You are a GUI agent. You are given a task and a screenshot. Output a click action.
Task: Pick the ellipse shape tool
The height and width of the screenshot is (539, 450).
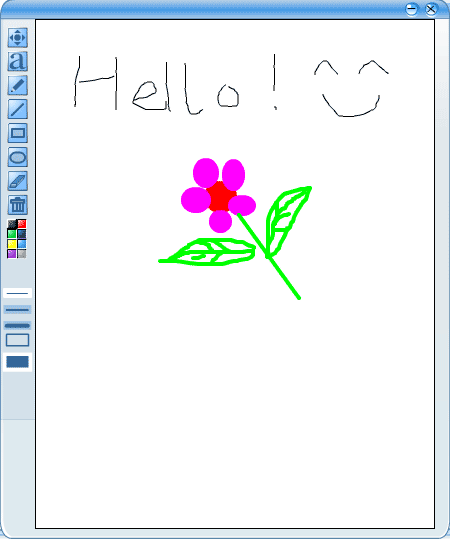18,157
